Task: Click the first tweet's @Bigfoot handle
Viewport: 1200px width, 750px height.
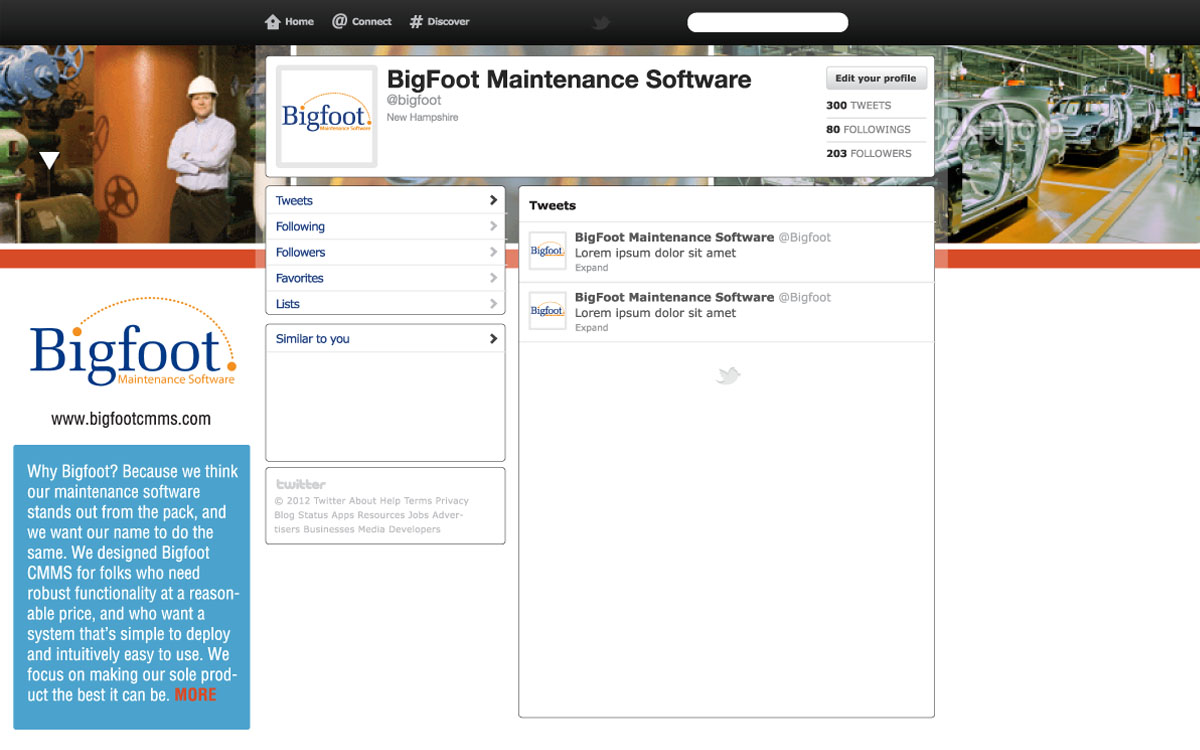Action: point(804,237)
